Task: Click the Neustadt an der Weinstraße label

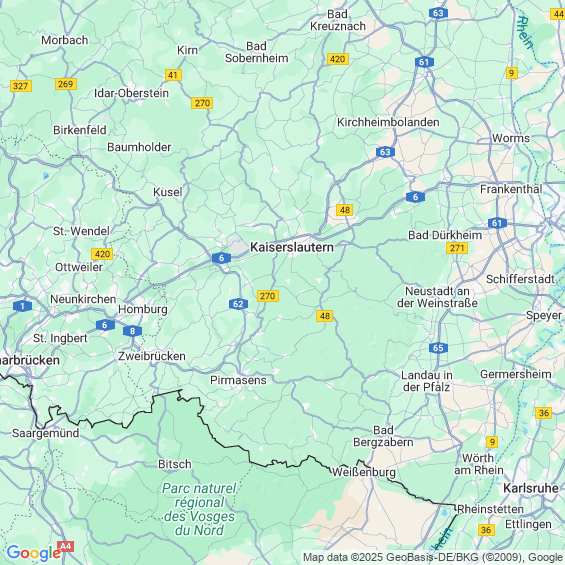Action: coord(437,297)
